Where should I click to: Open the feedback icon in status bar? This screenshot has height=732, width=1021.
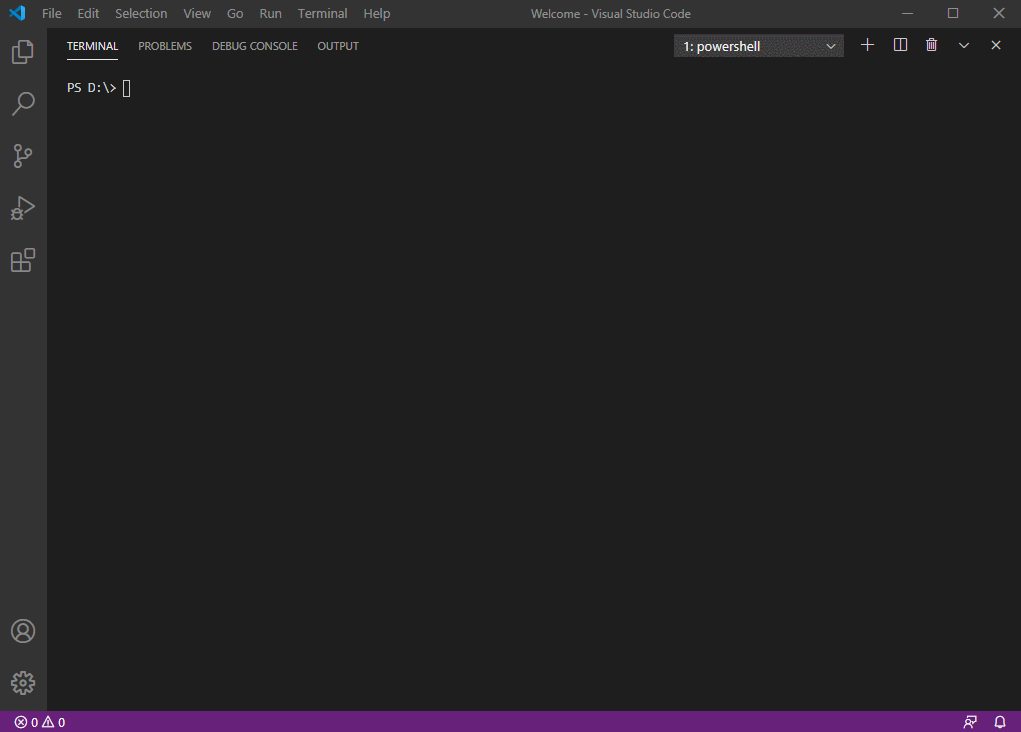pyautogui.click(x=970, y=722)
